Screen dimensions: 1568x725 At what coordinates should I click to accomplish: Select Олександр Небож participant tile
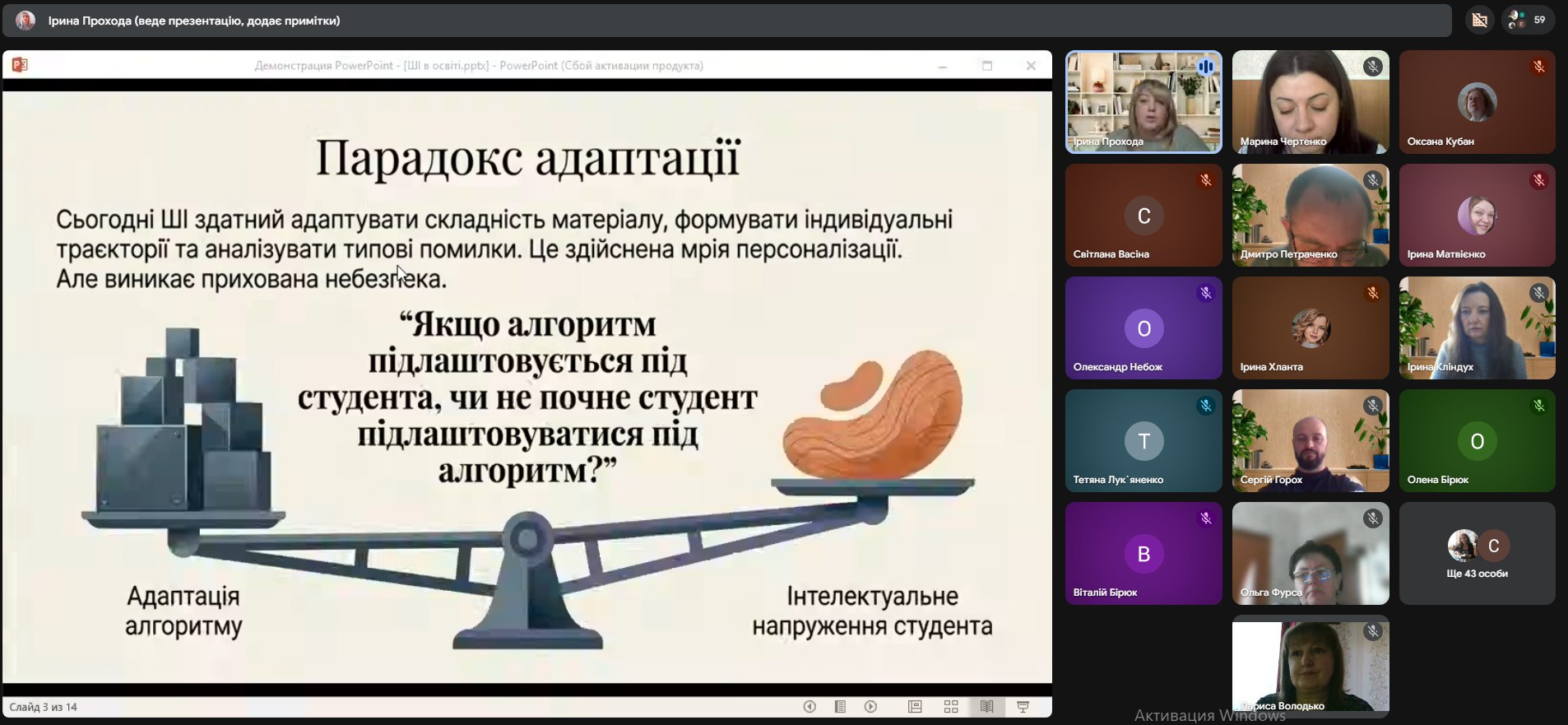1144,328
